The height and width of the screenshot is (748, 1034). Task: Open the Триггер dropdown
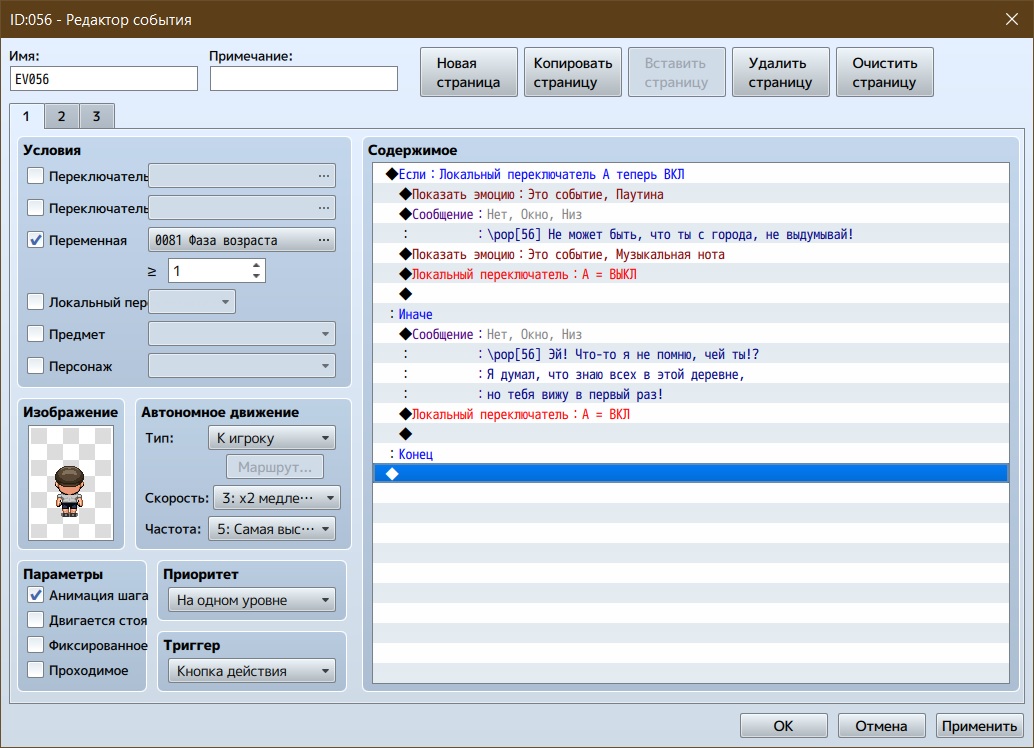pyautogui.click(x=251, y=671)
